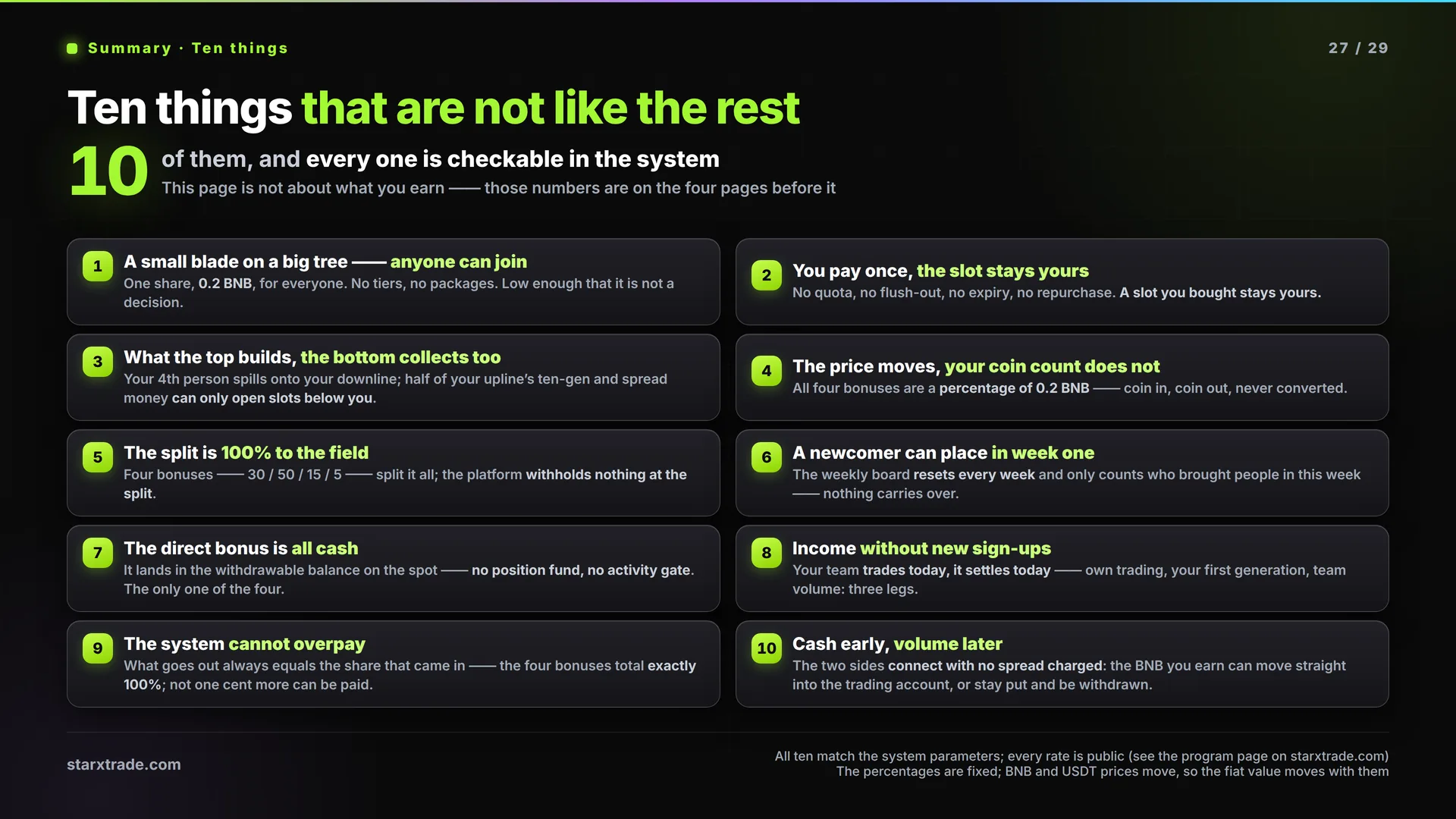Click the 'Ten things that are not like the rest' title

[433, 108]
